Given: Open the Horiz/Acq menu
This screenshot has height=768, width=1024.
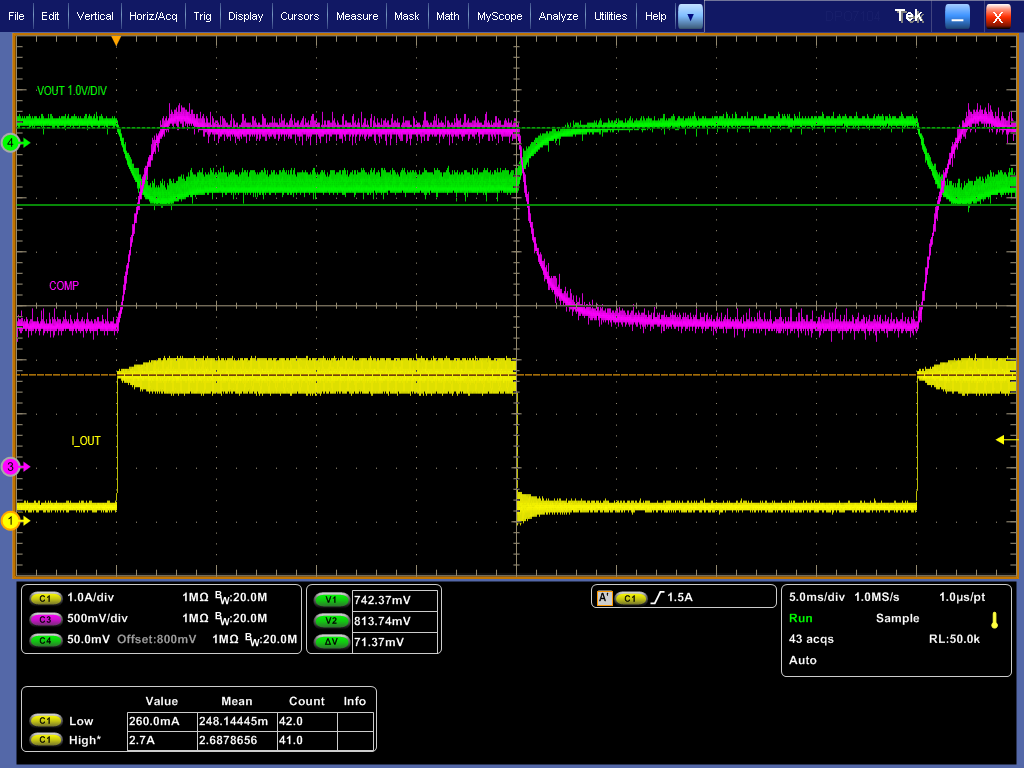Looking at the screenshot, I should [153, 16].
